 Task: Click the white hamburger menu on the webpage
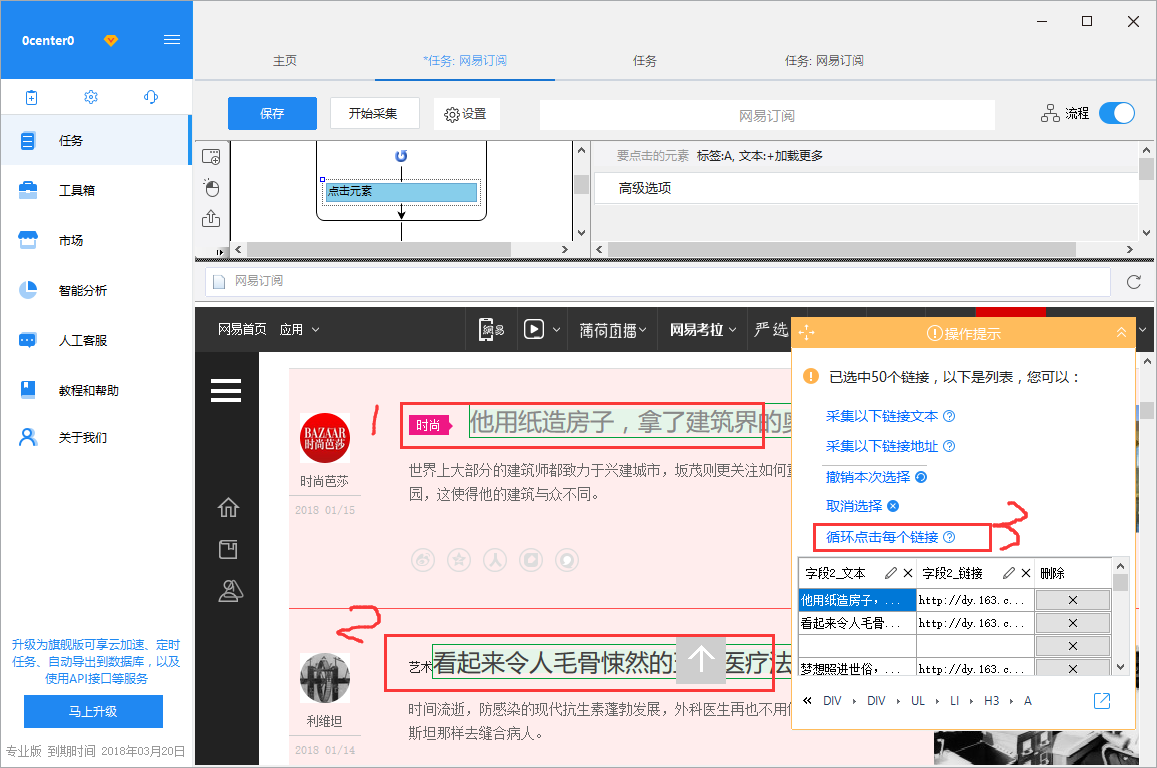coord(226,390)
